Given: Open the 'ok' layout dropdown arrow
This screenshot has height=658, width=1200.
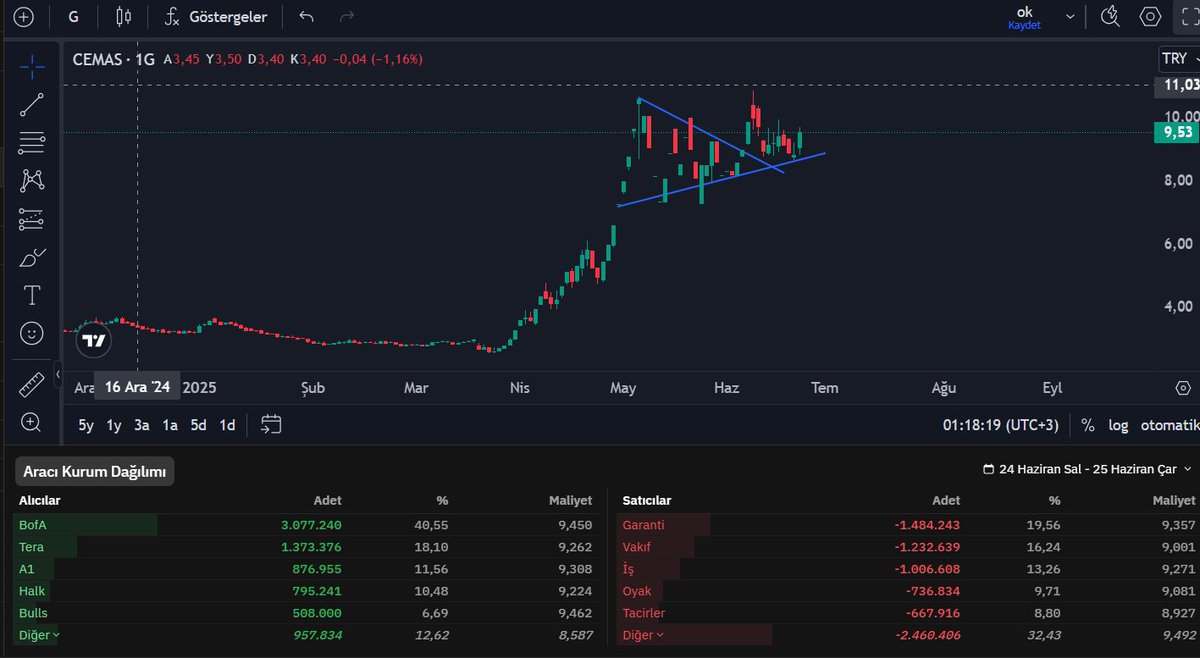Looking at the screenshot, I should [1071, 17].
